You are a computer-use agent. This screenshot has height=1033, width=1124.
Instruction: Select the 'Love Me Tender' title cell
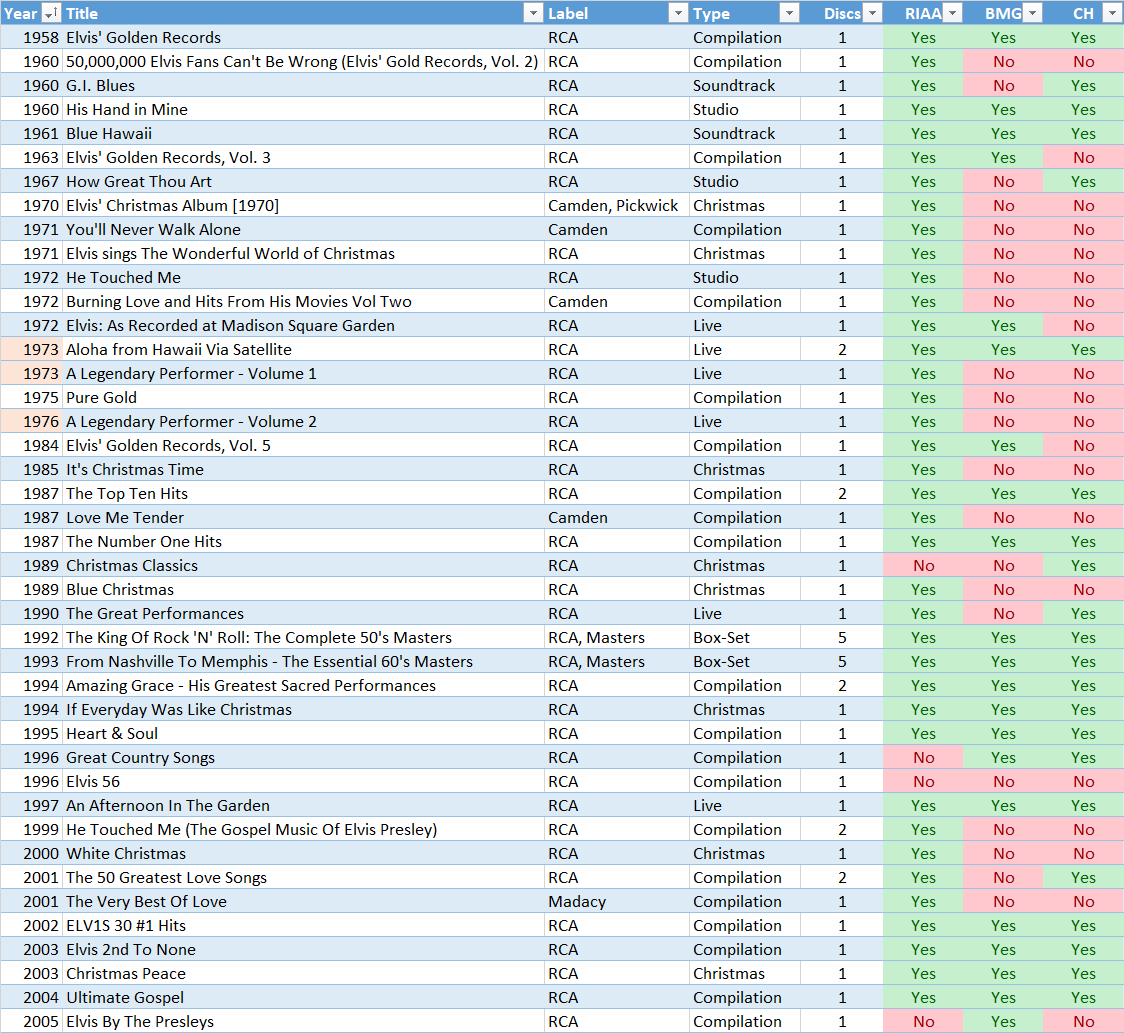click(303, 518)
